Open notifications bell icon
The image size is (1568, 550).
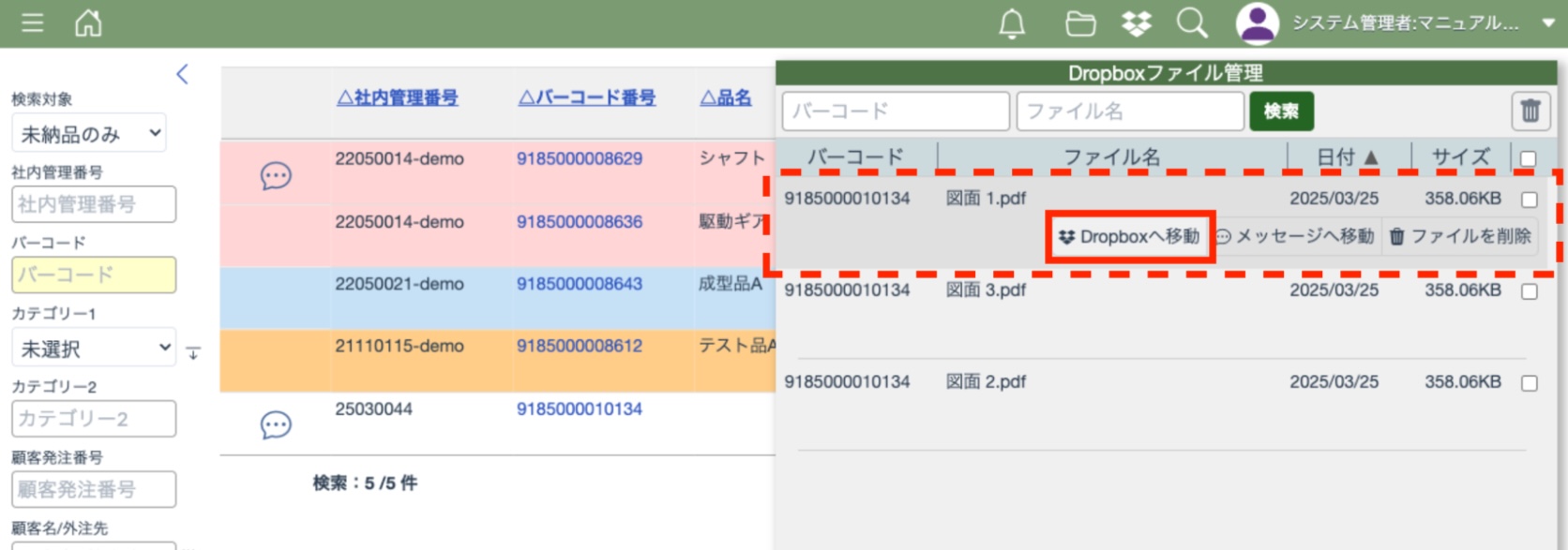pyautogui.click(x=1012, y=23)
